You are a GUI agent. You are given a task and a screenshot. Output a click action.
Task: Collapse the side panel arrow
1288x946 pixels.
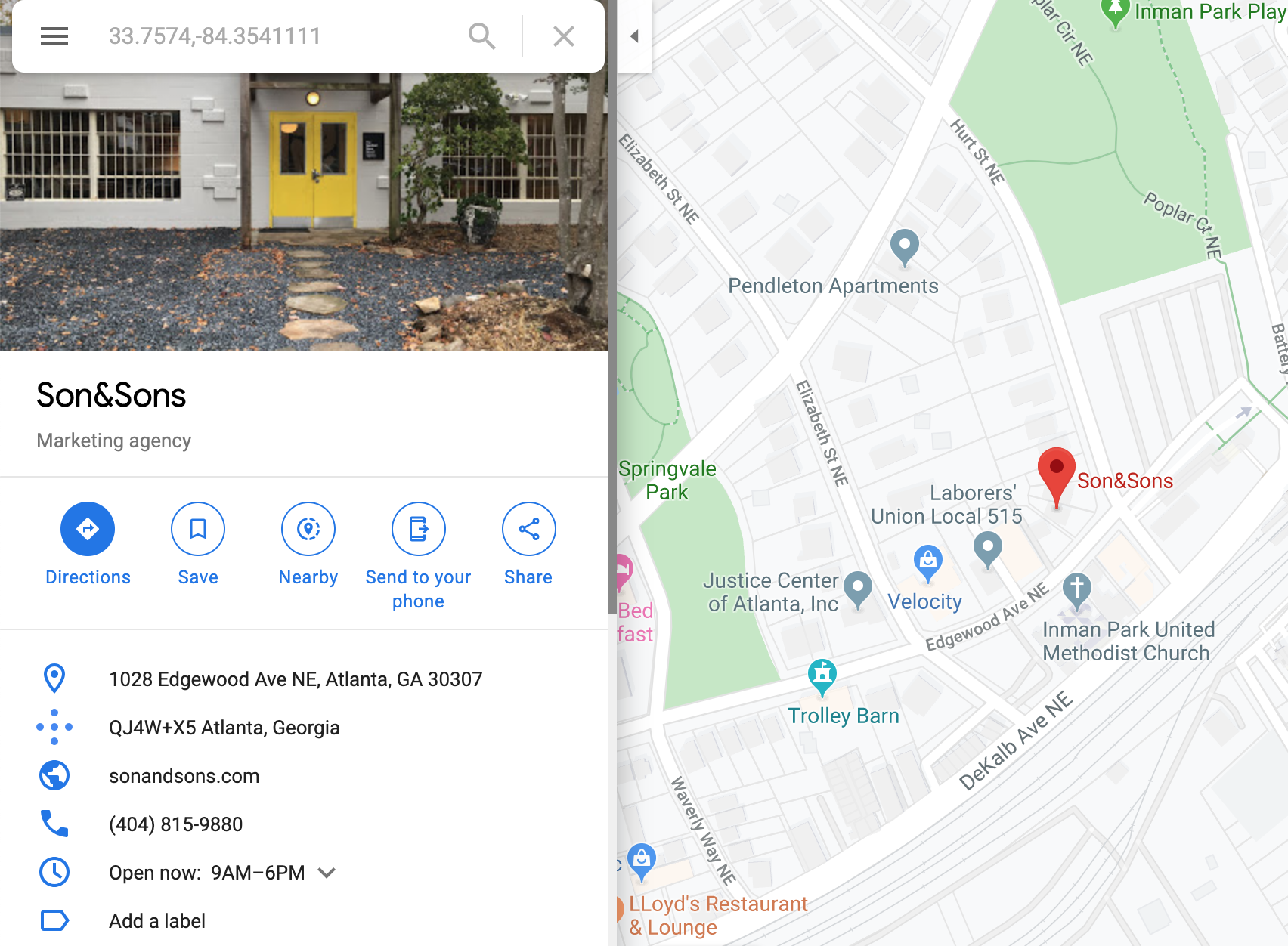pyautogui.click(x=635, y=36)
